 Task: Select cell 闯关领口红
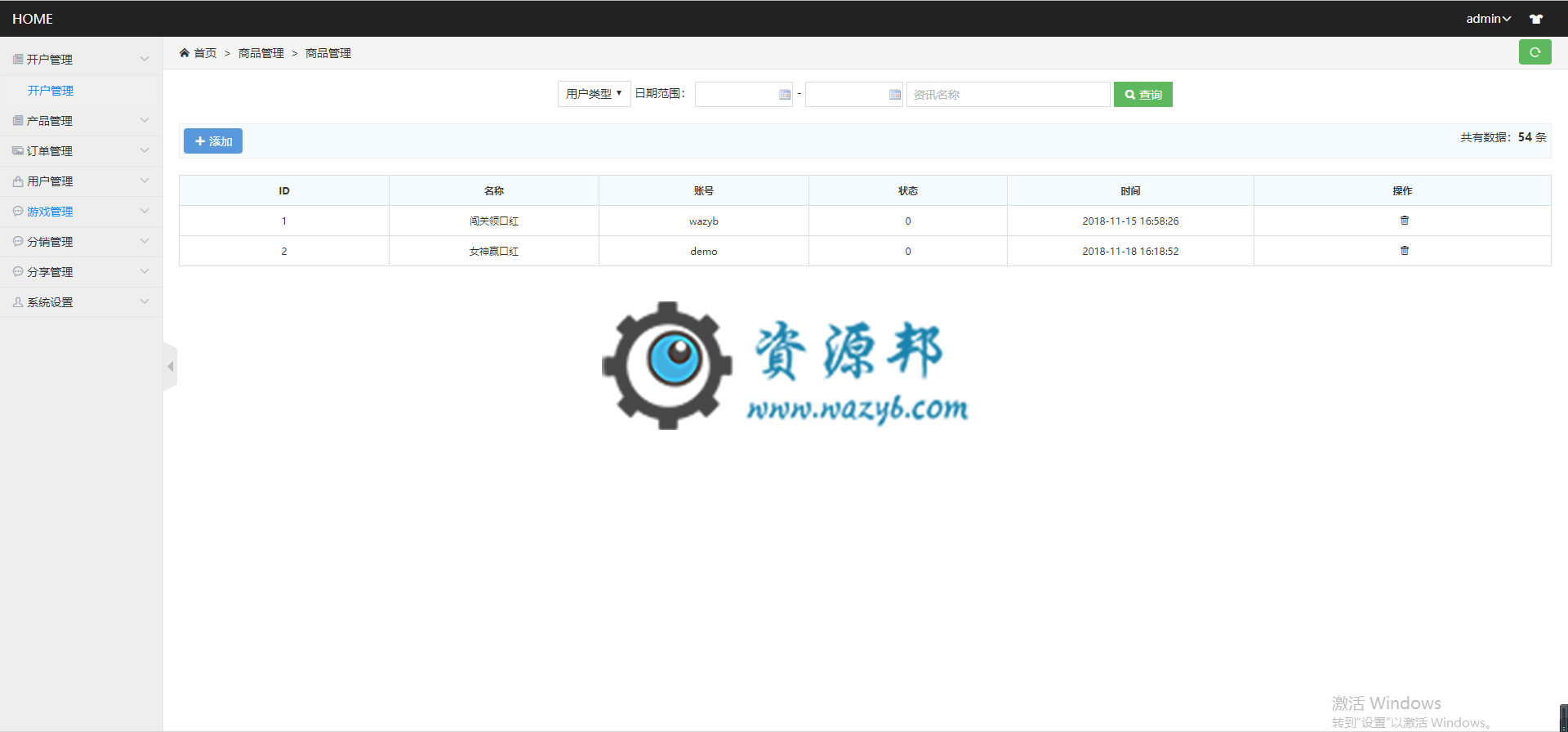[x=494, y=221]
